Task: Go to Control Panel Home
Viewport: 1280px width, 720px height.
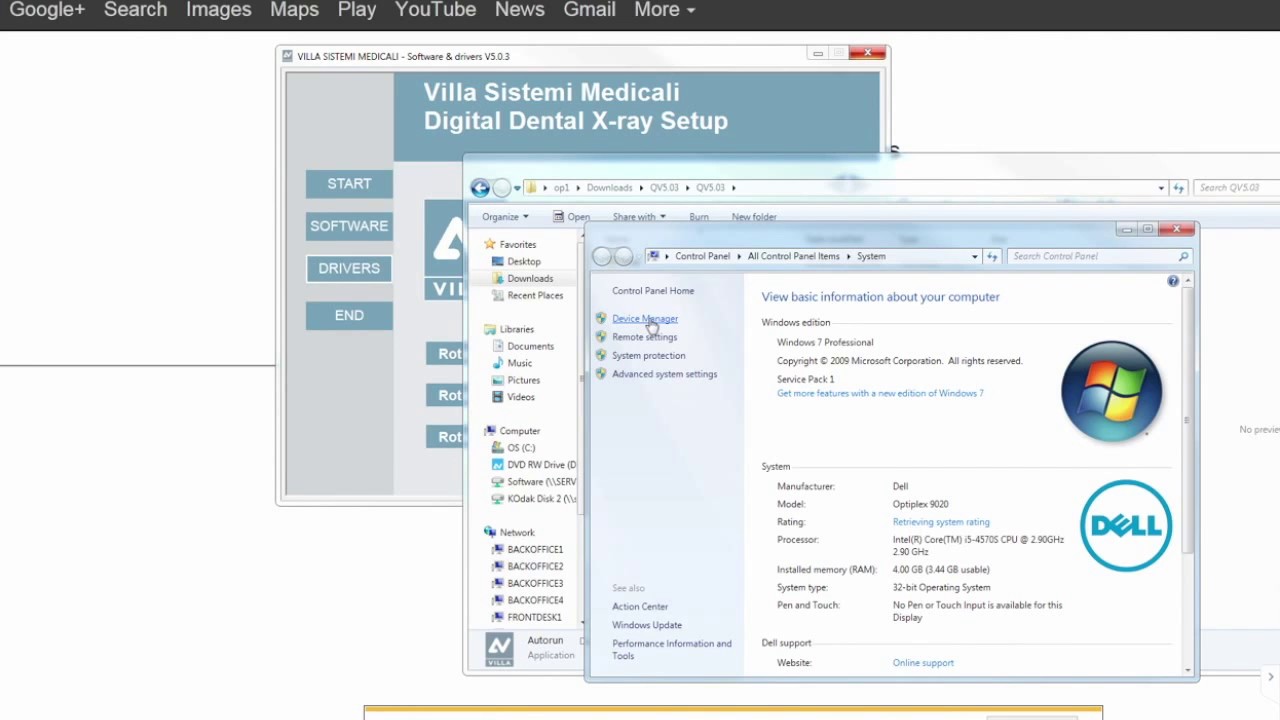Action: [x=653, y=291]
